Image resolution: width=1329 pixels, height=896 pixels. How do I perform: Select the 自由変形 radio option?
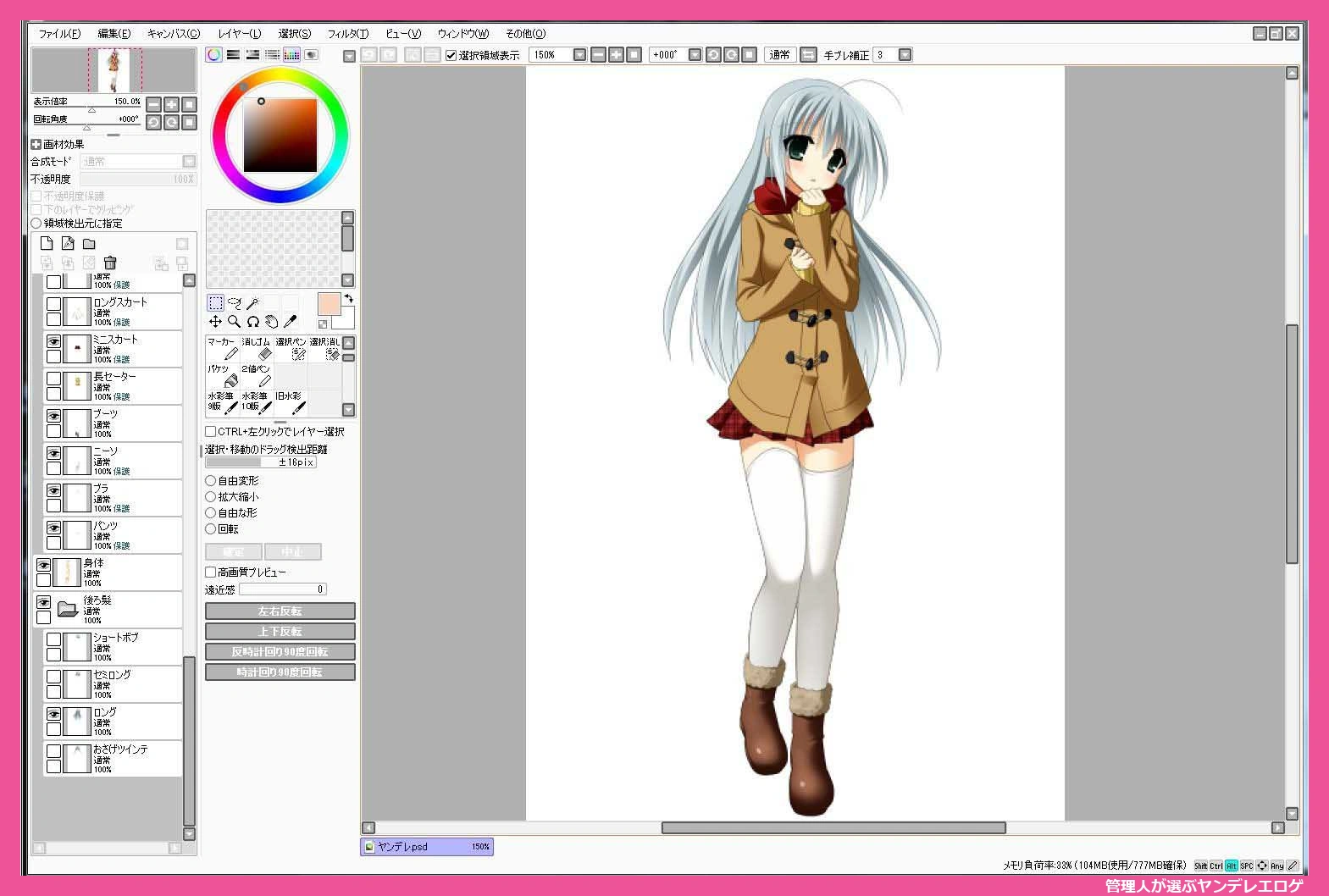tap(211, 481)
